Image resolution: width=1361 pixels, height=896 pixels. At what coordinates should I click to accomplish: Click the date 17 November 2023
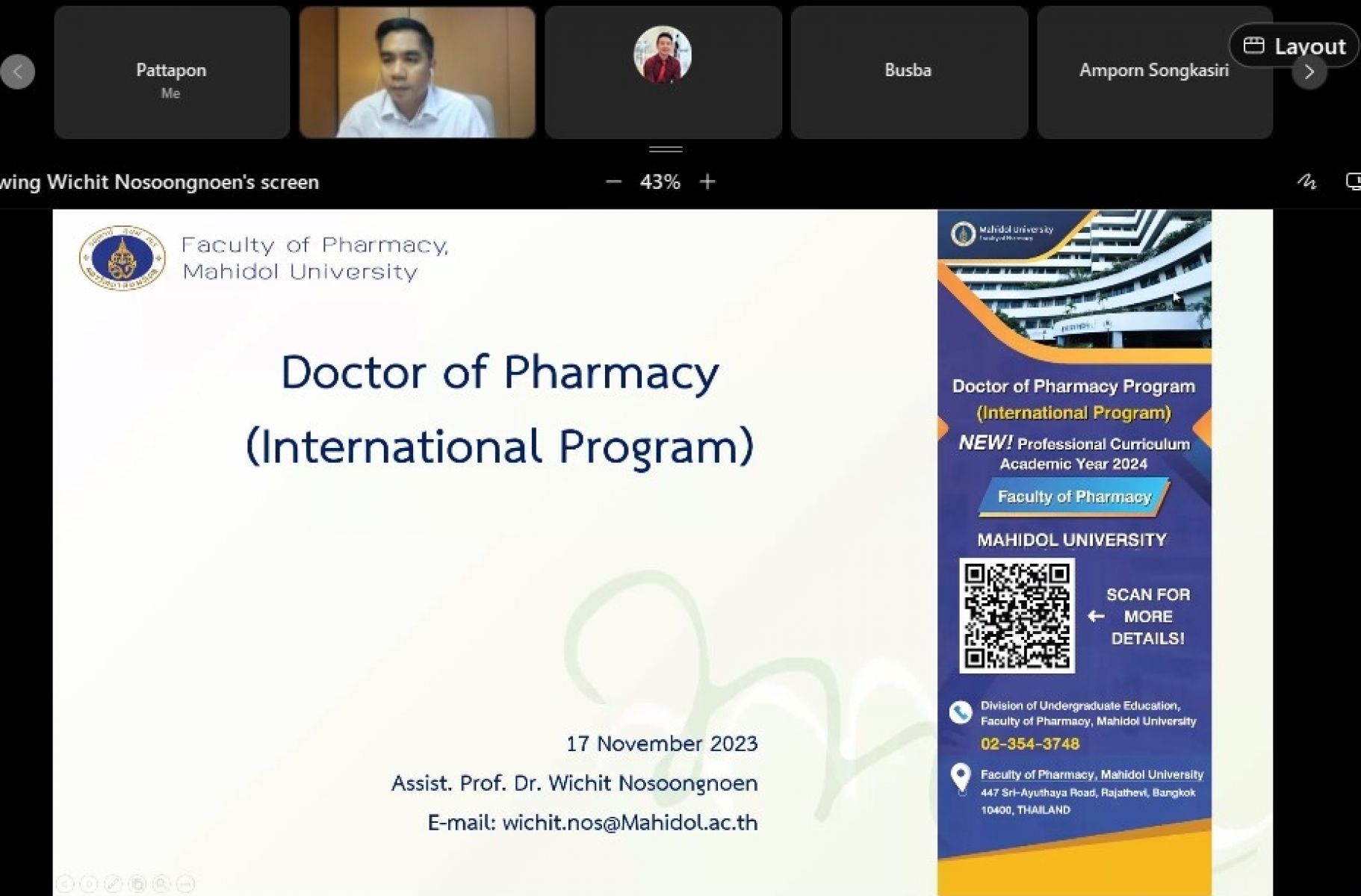click(x=662, y=744)
